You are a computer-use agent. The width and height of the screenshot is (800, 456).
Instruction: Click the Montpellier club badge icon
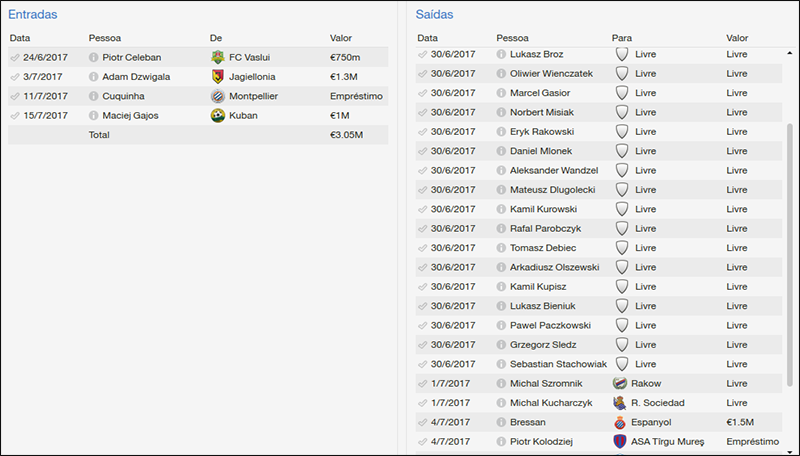pyautogui.click(x=218, y=96)
